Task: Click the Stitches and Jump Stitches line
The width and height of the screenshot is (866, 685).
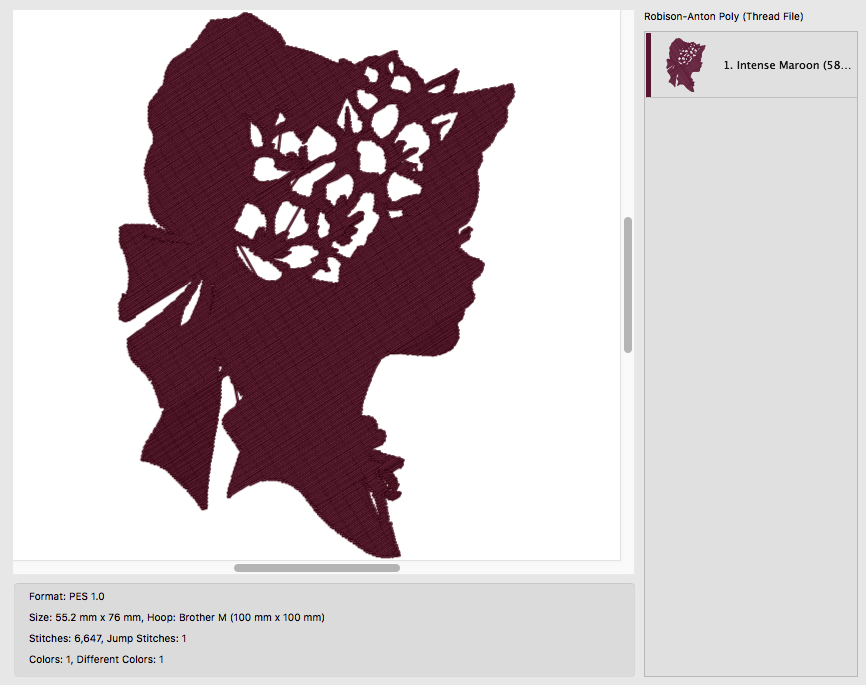Action: [108, 639]
